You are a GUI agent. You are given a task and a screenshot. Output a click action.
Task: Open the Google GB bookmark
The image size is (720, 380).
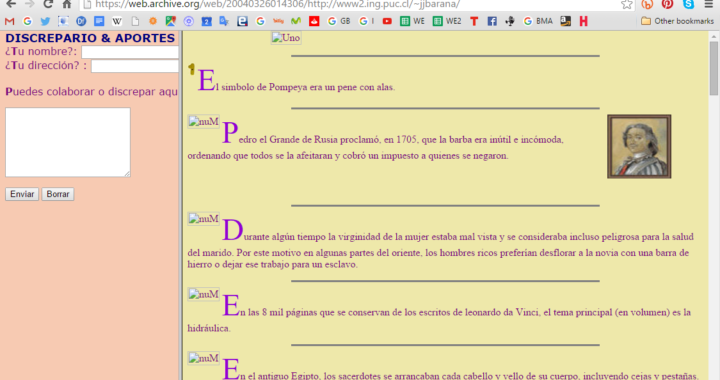tap(339, 21)
